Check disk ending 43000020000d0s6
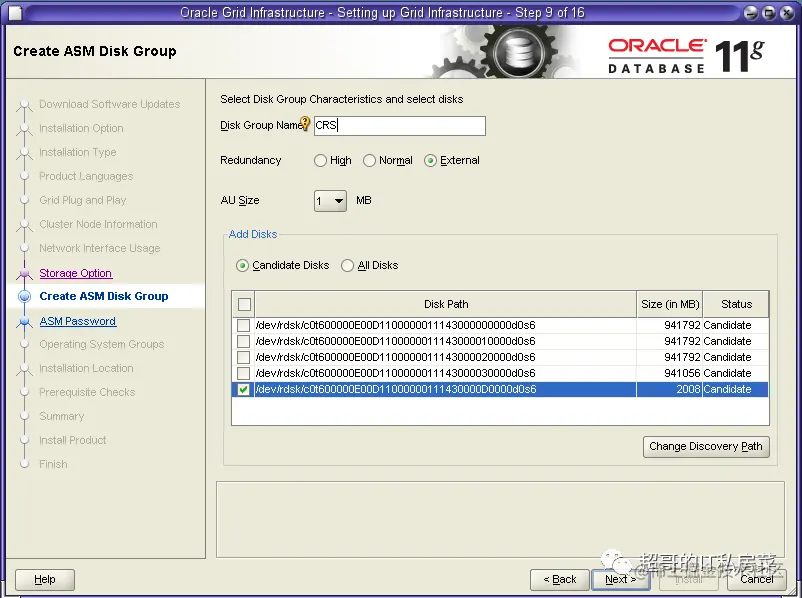 (243, 357)
